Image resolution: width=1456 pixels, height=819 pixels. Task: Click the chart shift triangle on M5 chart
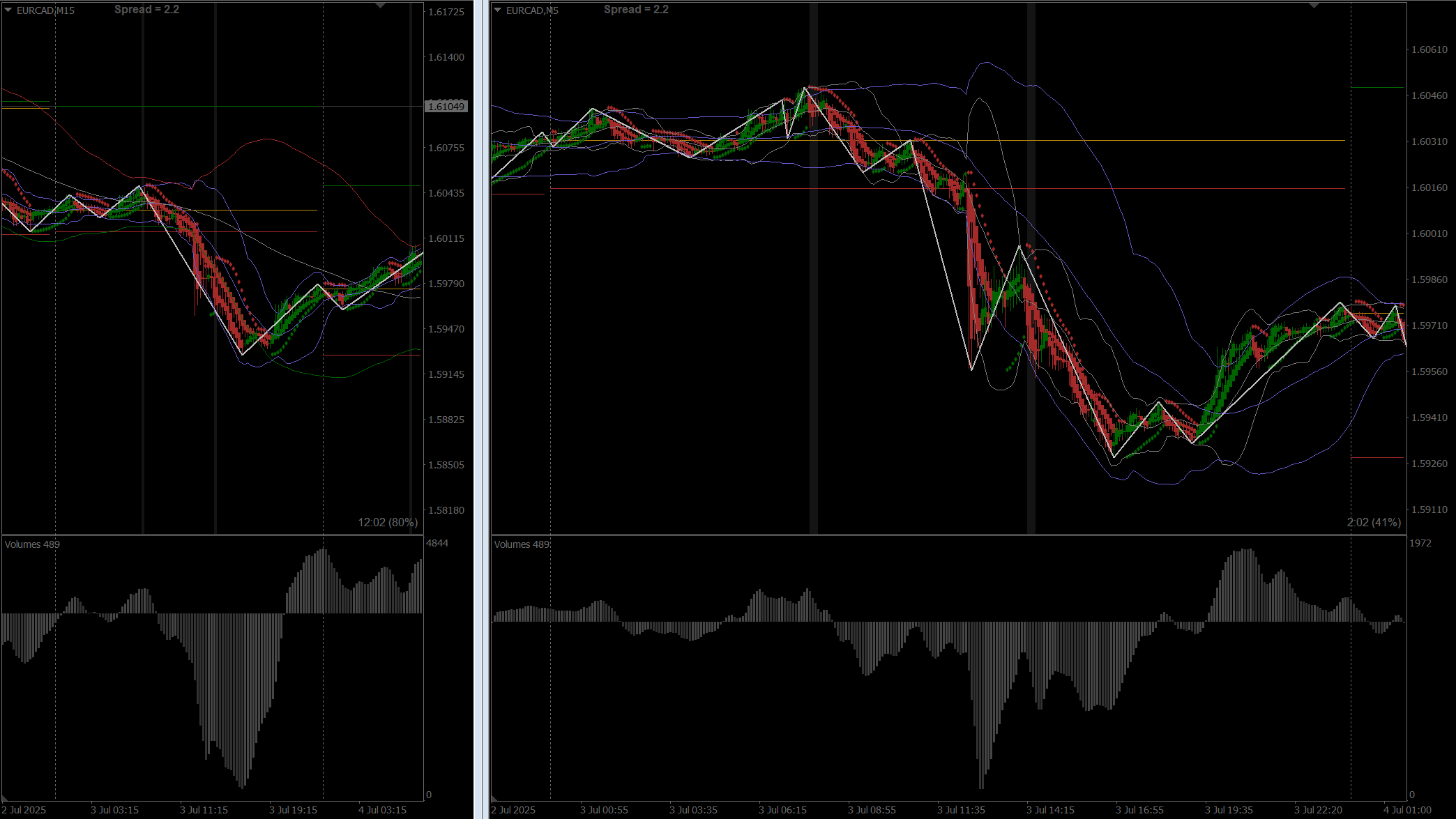tap(1314, 6)
